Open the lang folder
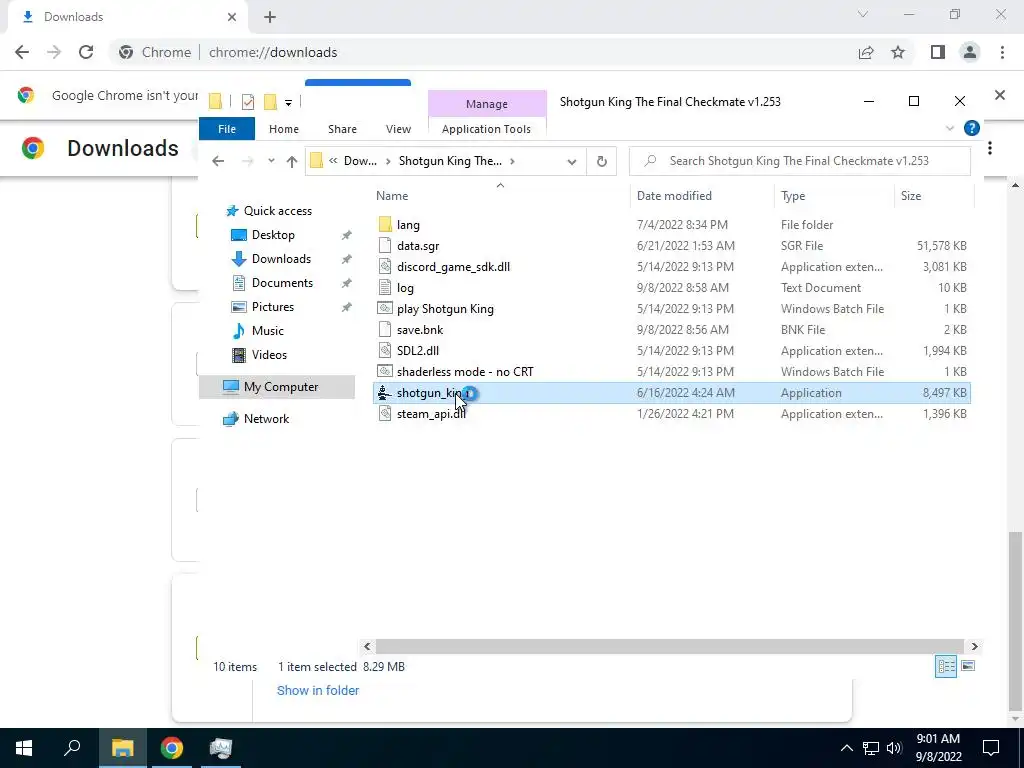Screen dimensions: 1024x768 click(408, 225)
